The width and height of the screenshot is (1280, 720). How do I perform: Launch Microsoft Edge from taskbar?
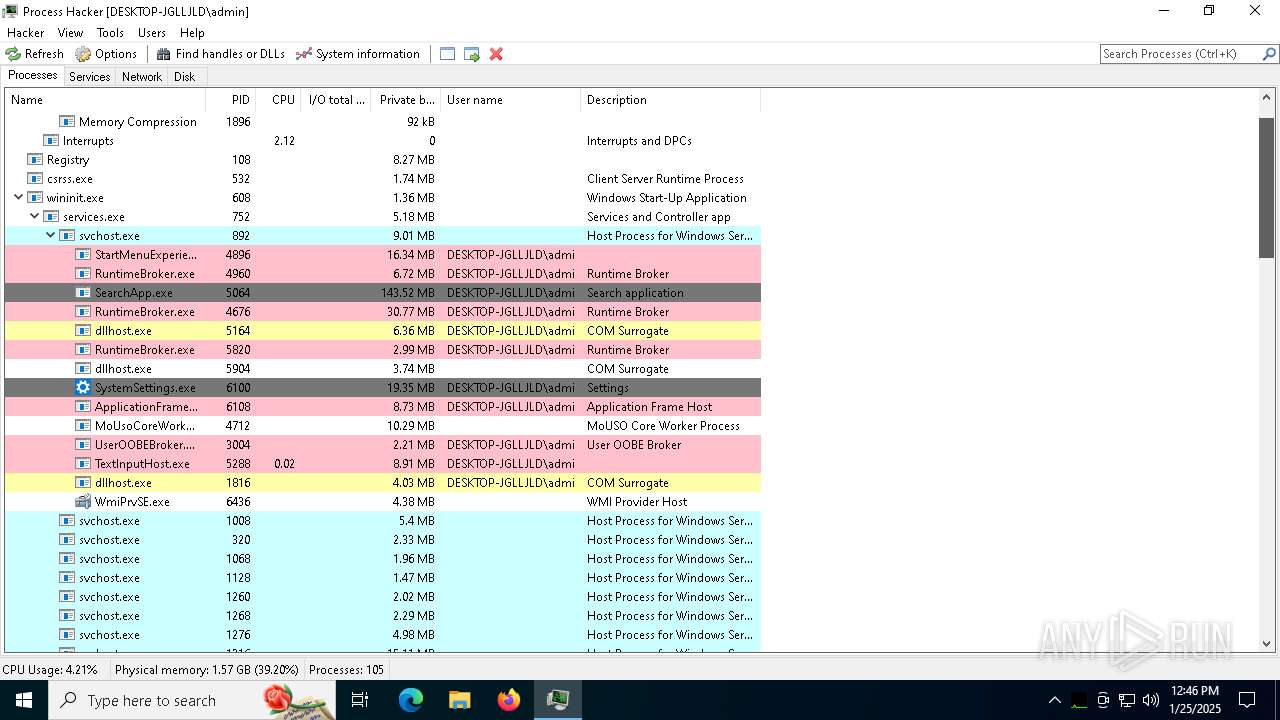pyautogui.click(x=411, y=700)
